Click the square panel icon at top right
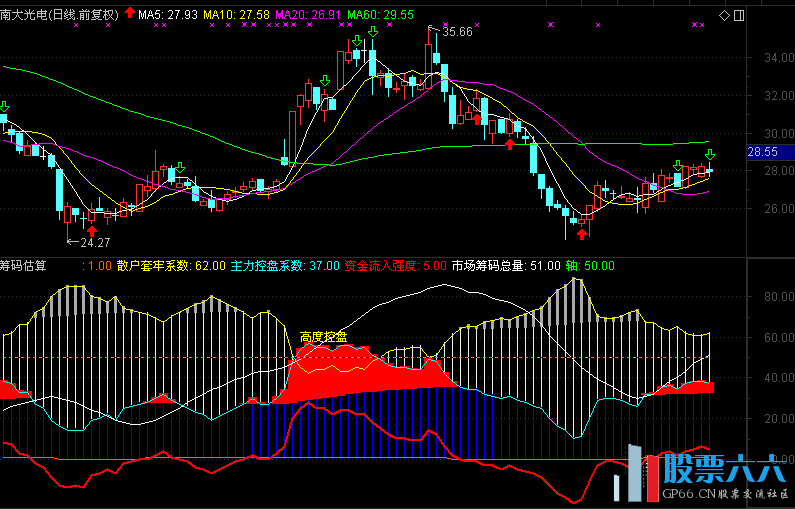This screenshot has height=509, width=795. pyautogui.click(x=738, y=15)
